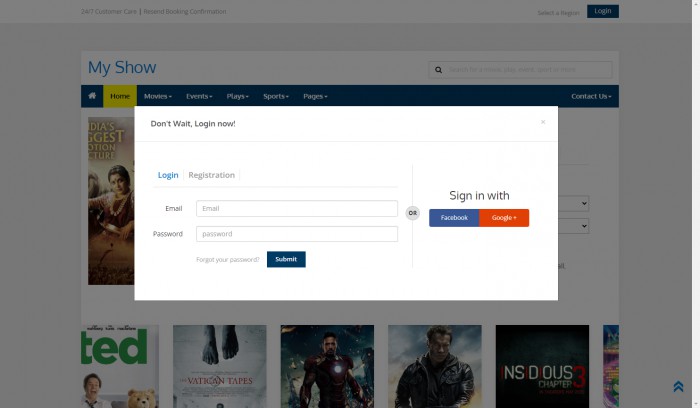Open Forgot your password link
This screenshot has height=408, width=700.
[228, 259]
